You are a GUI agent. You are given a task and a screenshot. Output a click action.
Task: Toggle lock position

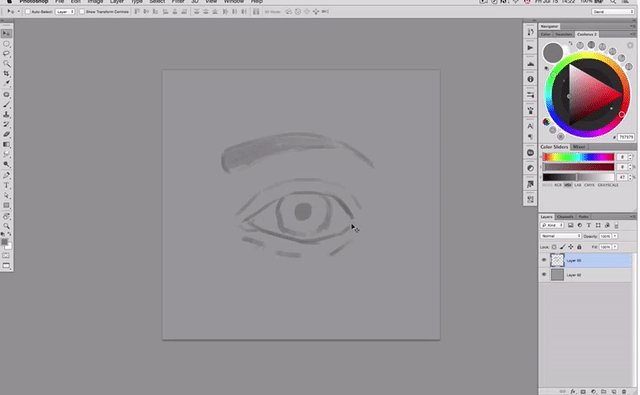[x=571, y=247]
